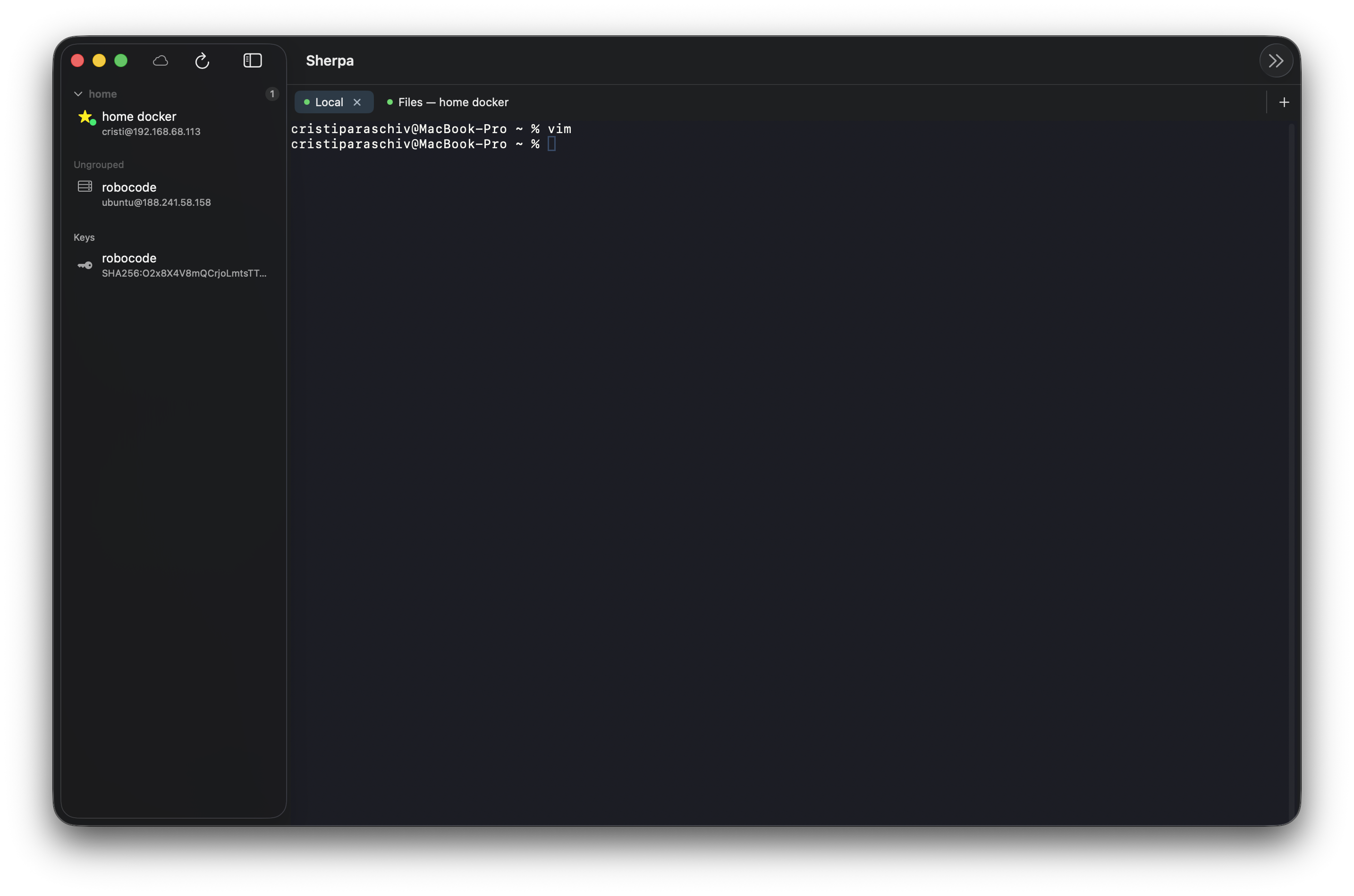The height and width of the screenshot is (896, 1354).
Task: Click the terminal cursor prompt line
Action: pyautogui.click(x=423, y=144)
